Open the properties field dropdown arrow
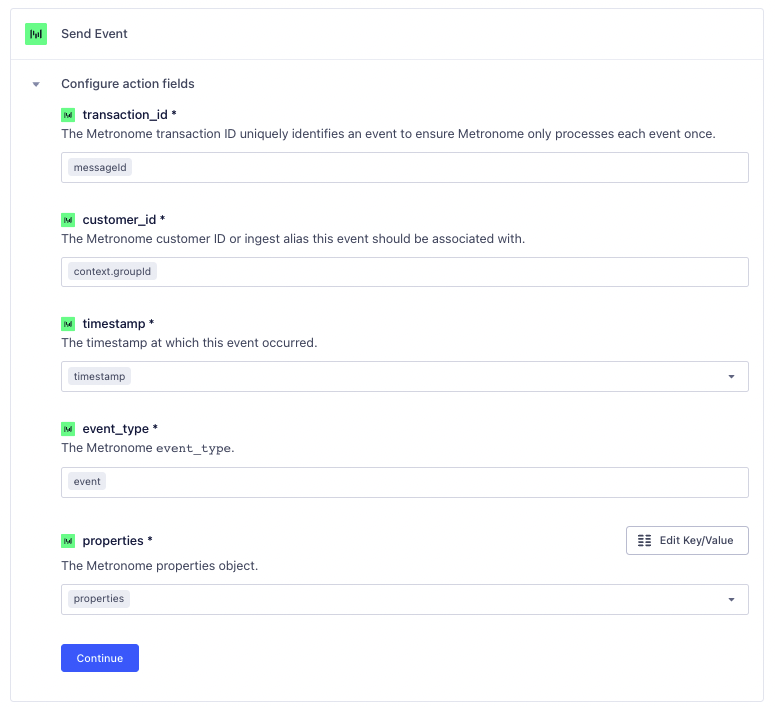775x707 pixels. click(x=731, y=600)
